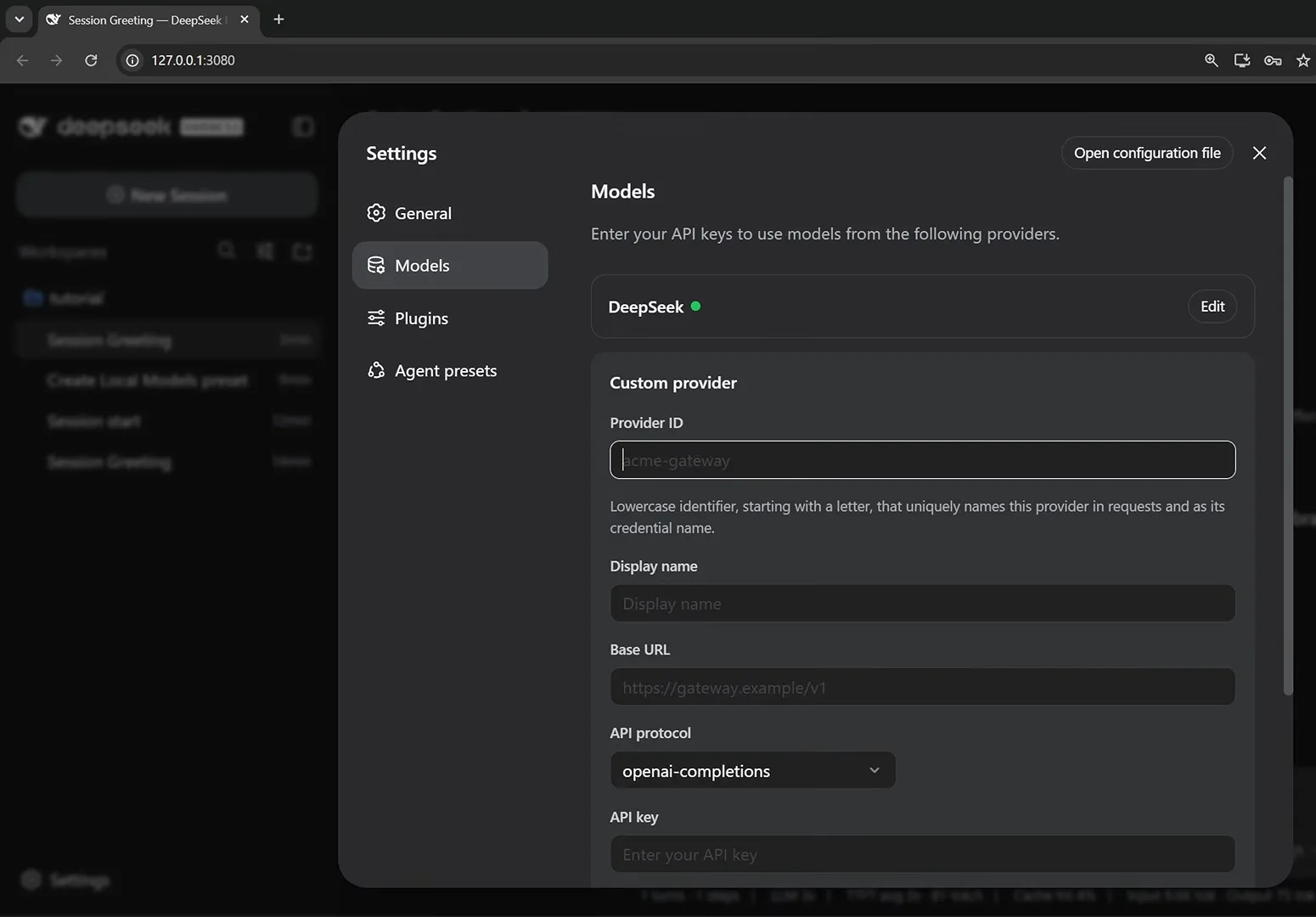Click the browser forward arrow

(56, 60)
